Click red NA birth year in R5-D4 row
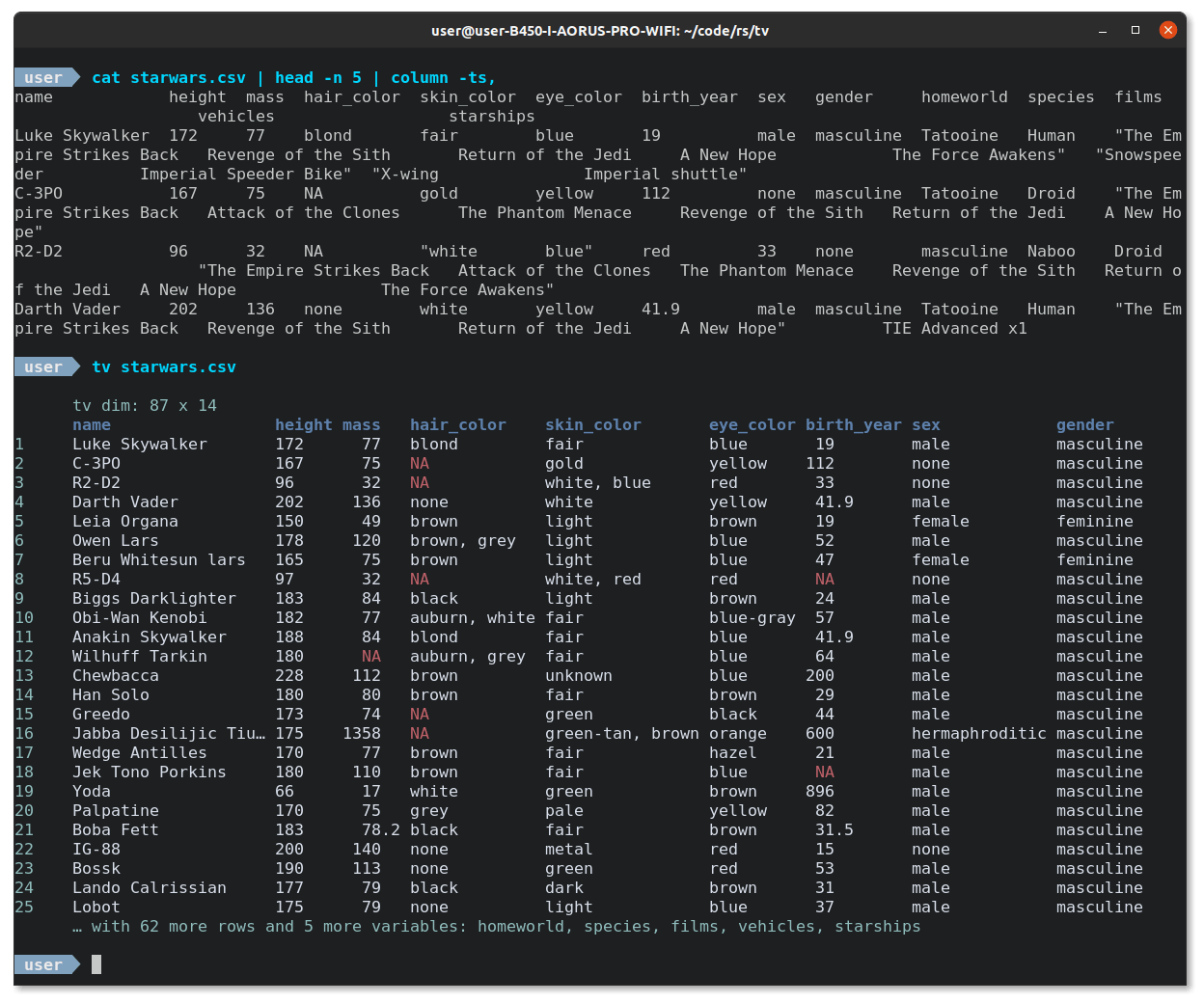Screen dimensions: 1204x1003 825,580
